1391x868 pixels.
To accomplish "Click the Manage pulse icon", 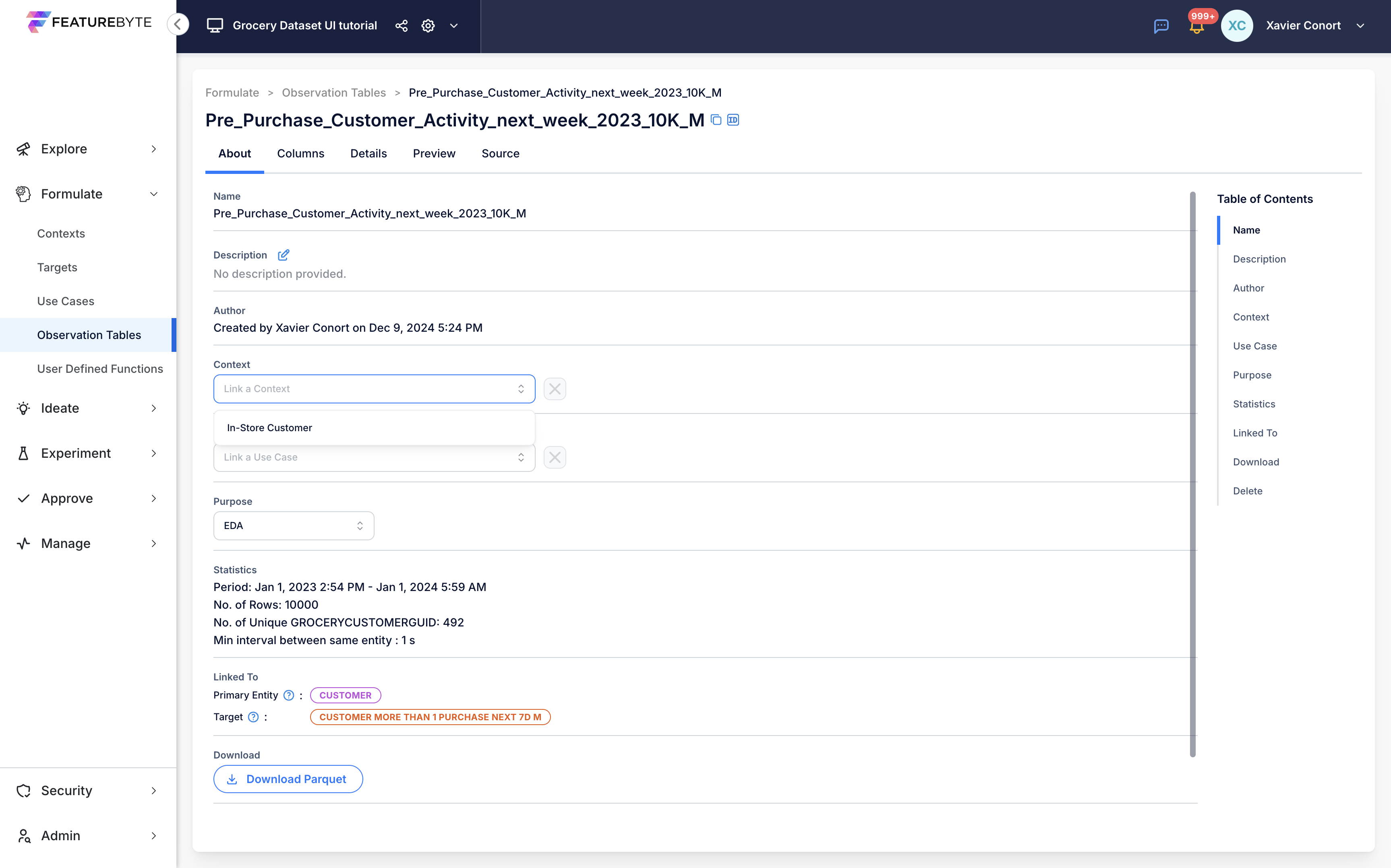I will (23, 544).
